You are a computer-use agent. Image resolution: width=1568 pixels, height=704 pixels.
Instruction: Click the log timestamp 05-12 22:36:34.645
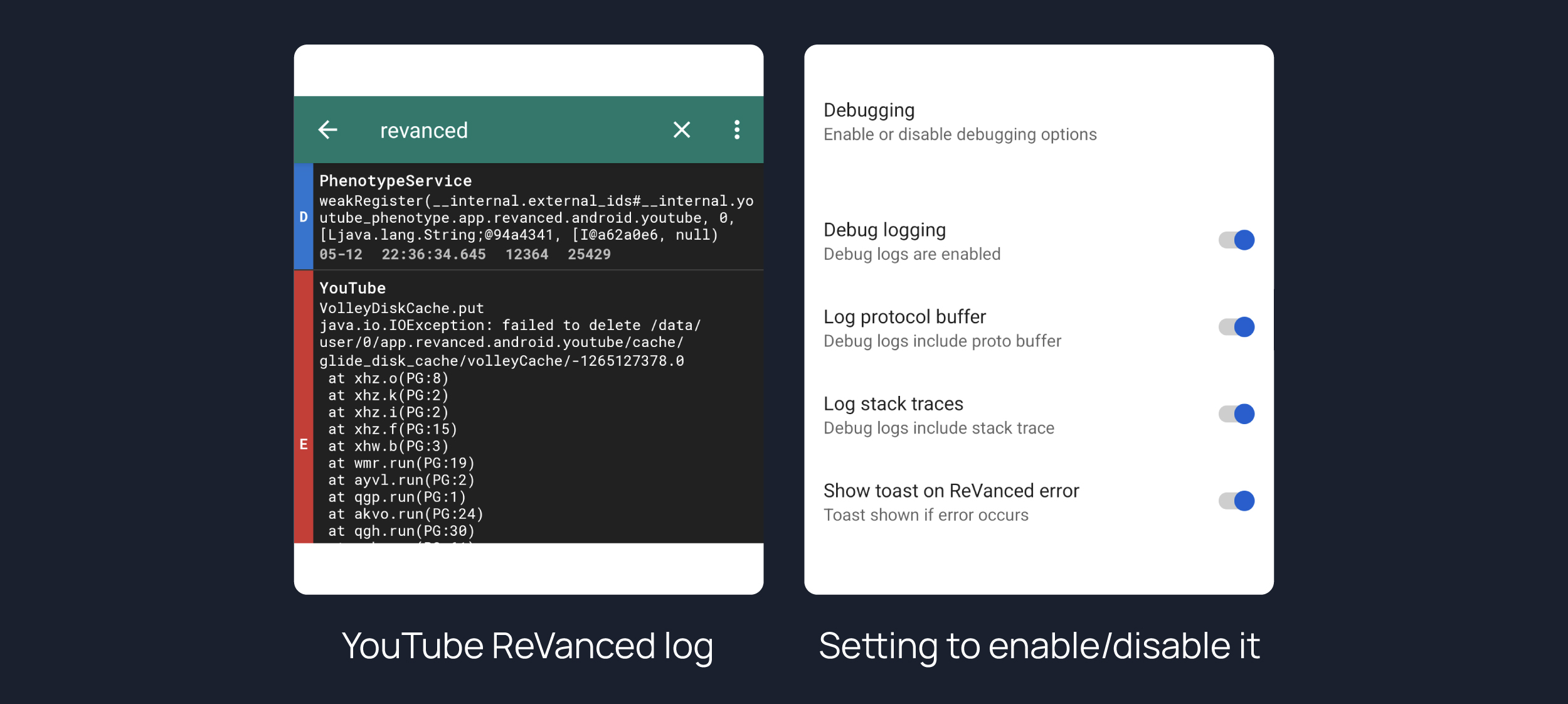[402, 255]
